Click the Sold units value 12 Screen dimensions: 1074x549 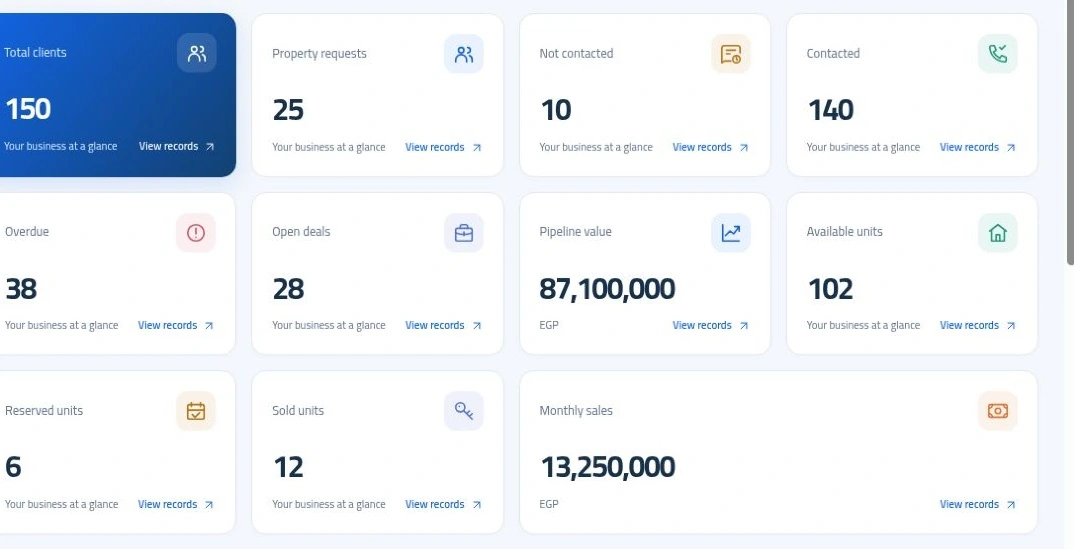click(x=288, y=468)
